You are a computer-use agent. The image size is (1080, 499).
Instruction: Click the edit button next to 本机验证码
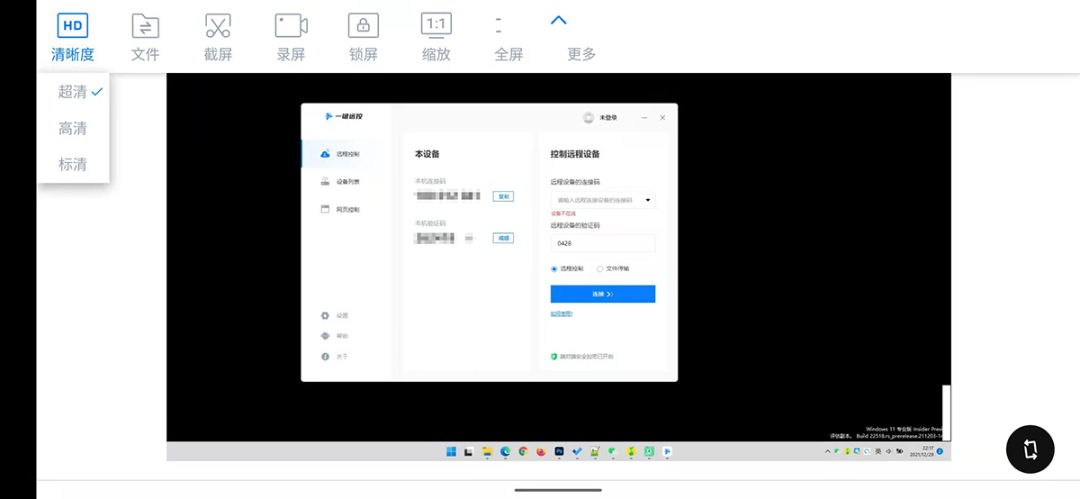[x=503, y=238]
